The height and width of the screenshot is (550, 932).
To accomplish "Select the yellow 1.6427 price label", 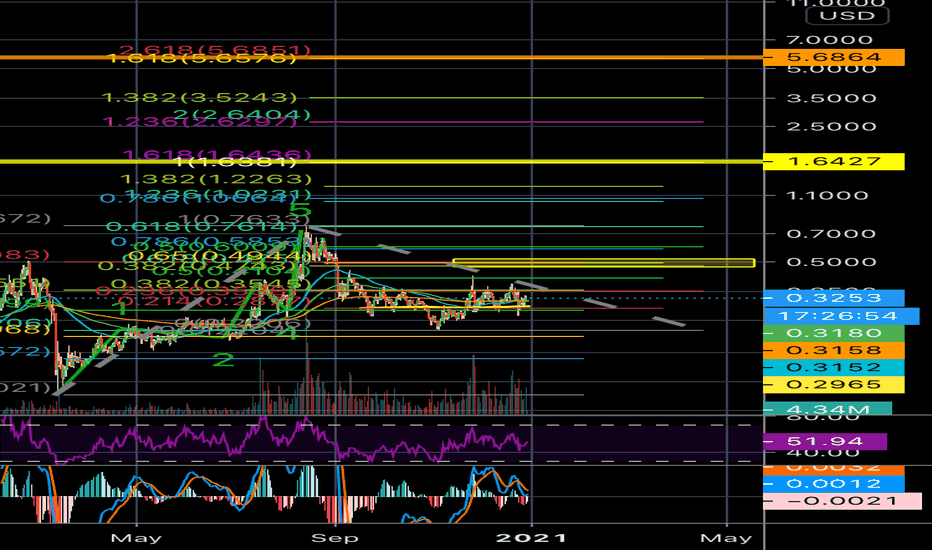I will click(833, 161).
